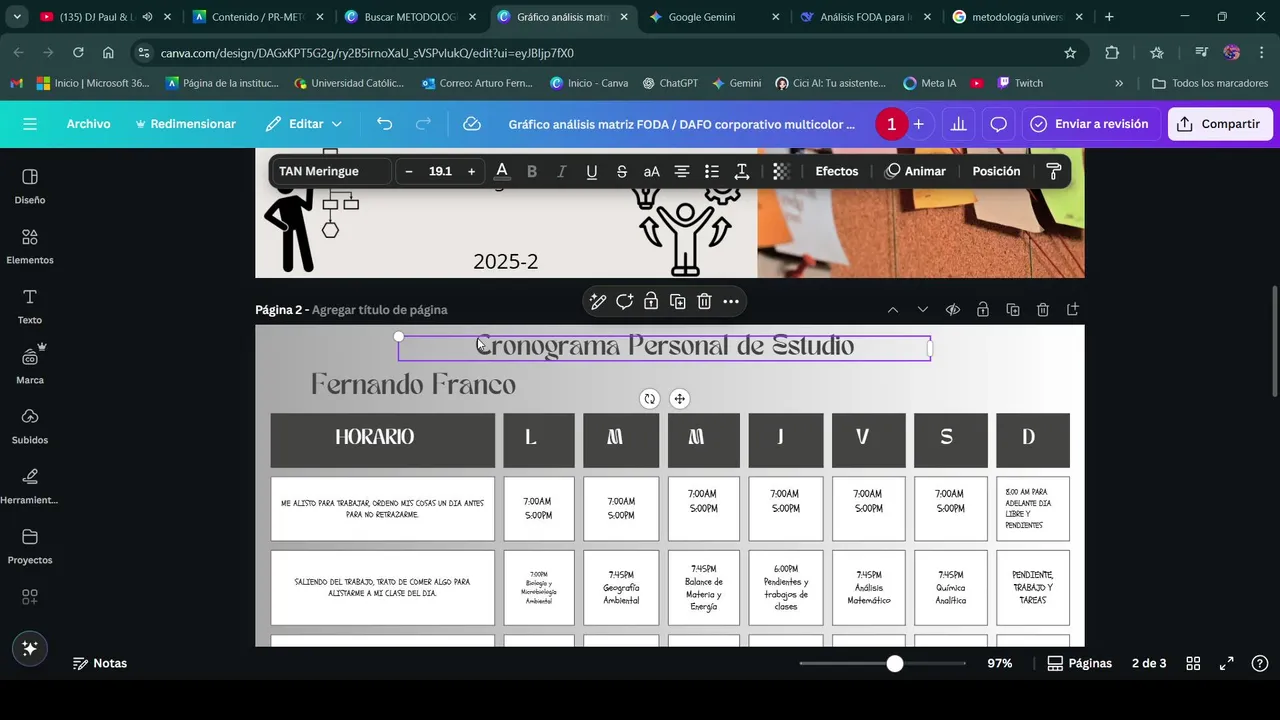
Task: Open the Elementos sidebar panel
Action: (30, 246)
